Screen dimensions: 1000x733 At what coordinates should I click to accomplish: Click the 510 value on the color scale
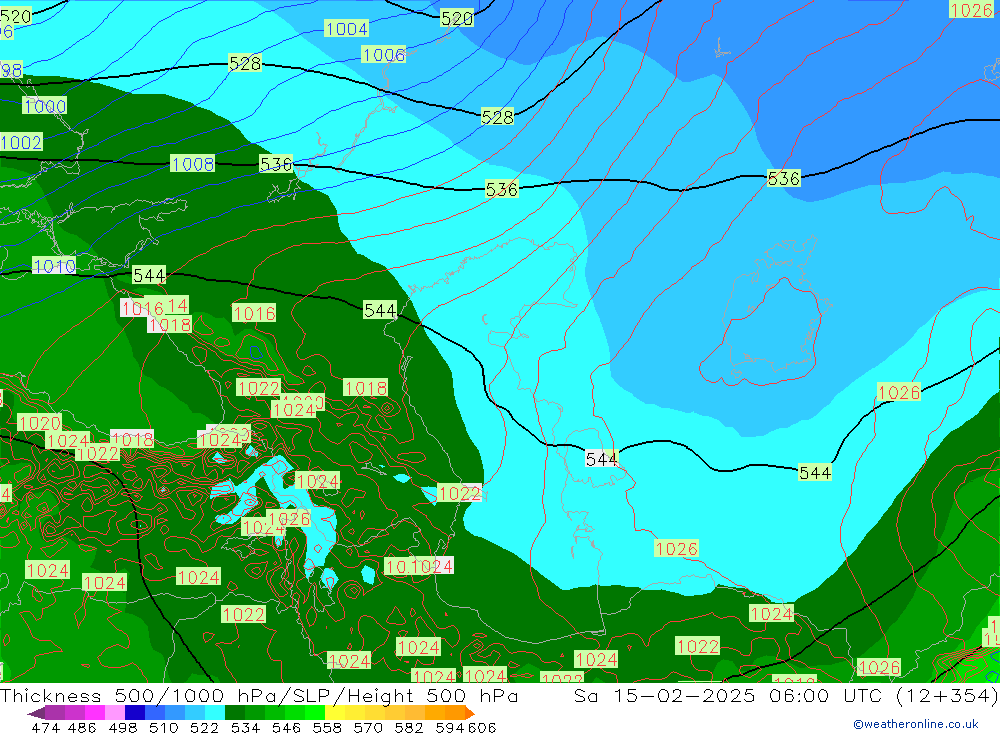(164, 727)
